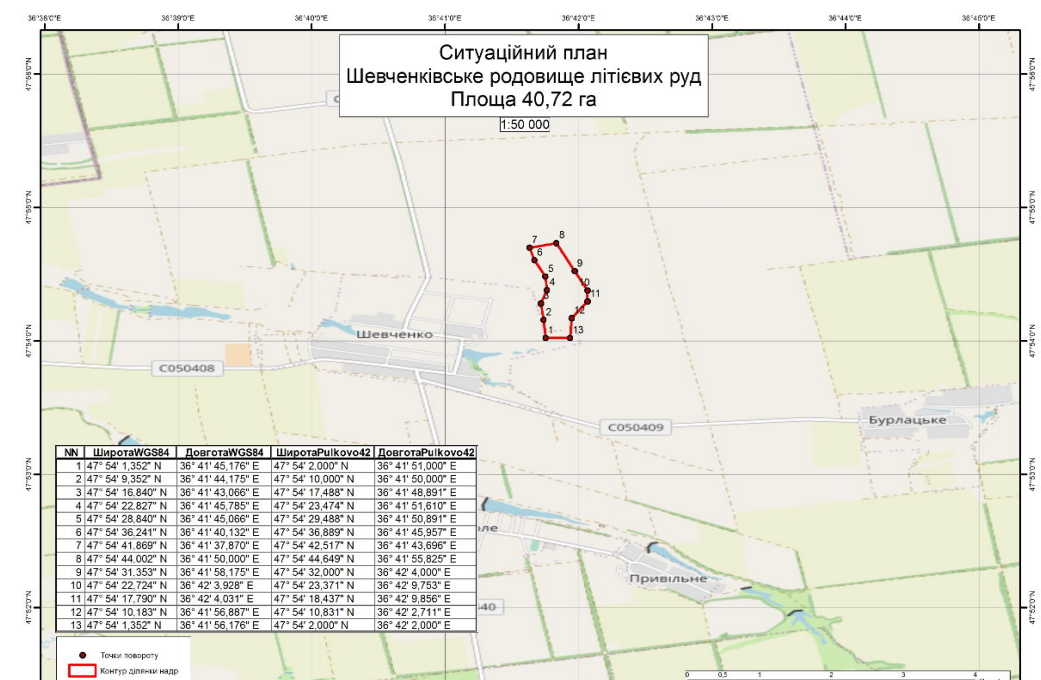Select the Бурлацьке village label
The image size is (1041, 680).
907,420
